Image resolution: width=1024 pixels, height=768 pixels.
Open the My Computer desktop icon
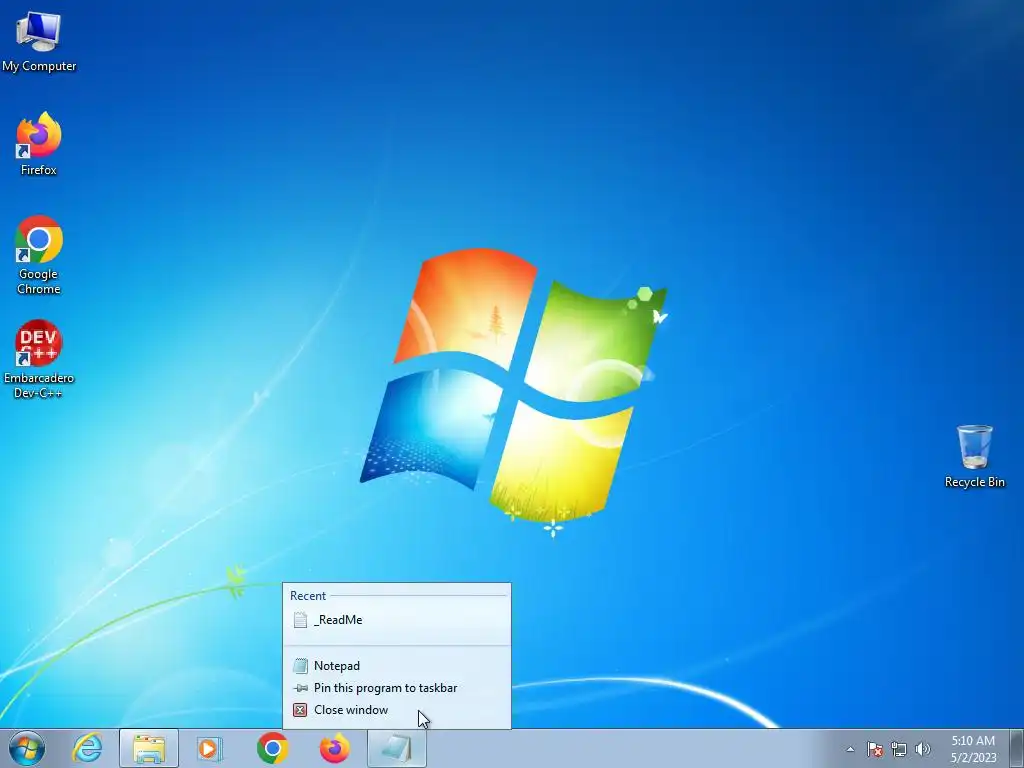click(39, 40)
